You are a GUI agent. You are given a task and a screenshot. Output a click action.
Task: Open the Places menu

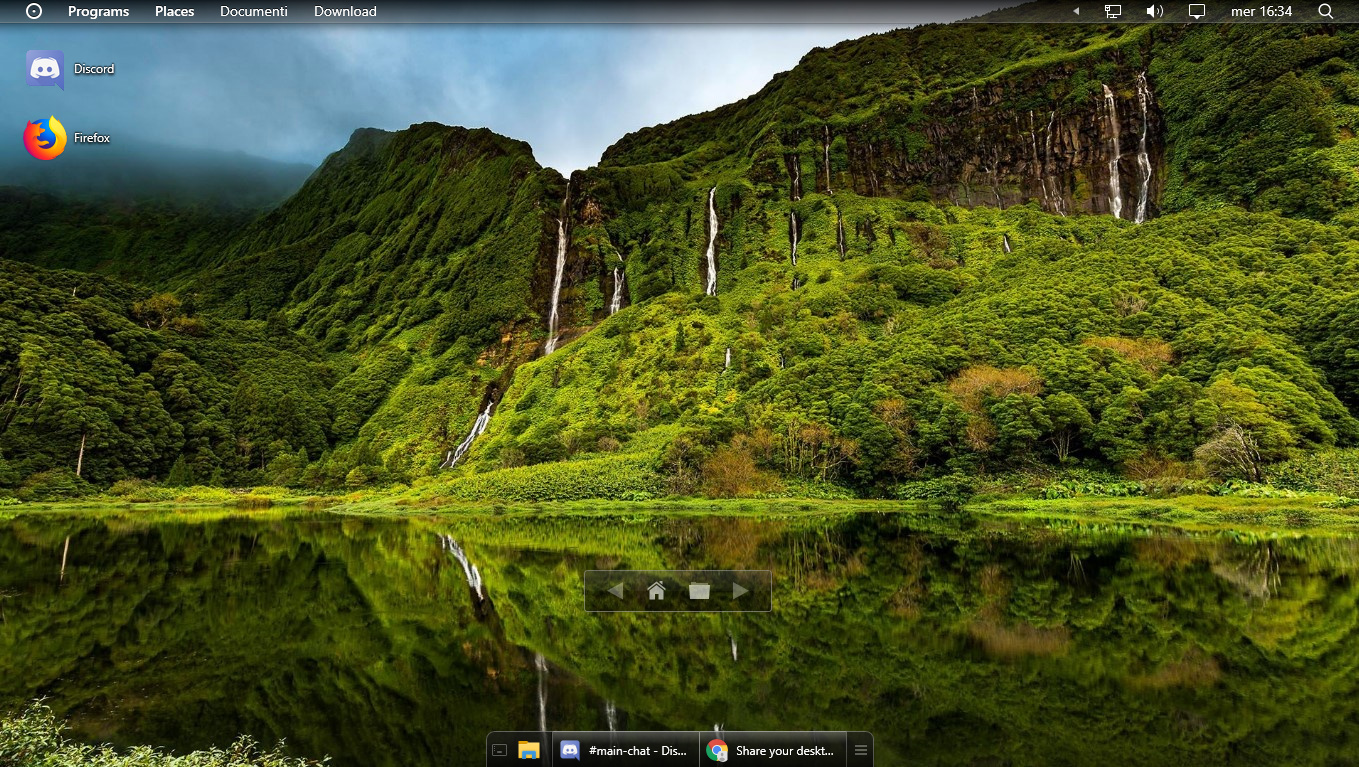tap(174, 11)
